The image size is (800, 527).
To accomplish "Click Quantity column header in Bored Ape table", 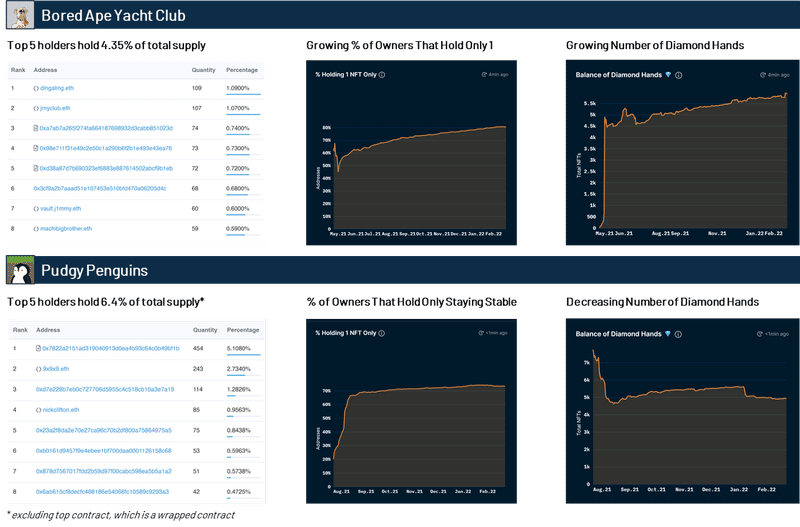I will click(x=204, y=70).
